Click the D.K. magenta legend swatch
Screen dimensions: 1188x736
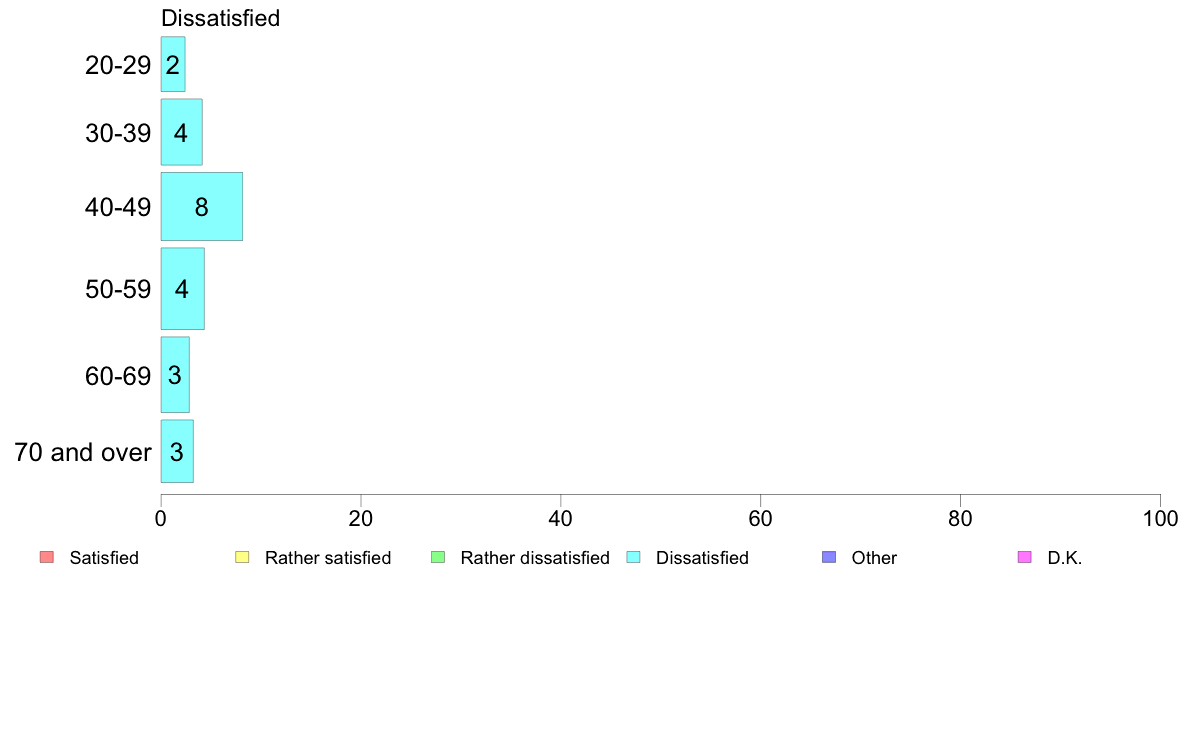pos(1024,557)
